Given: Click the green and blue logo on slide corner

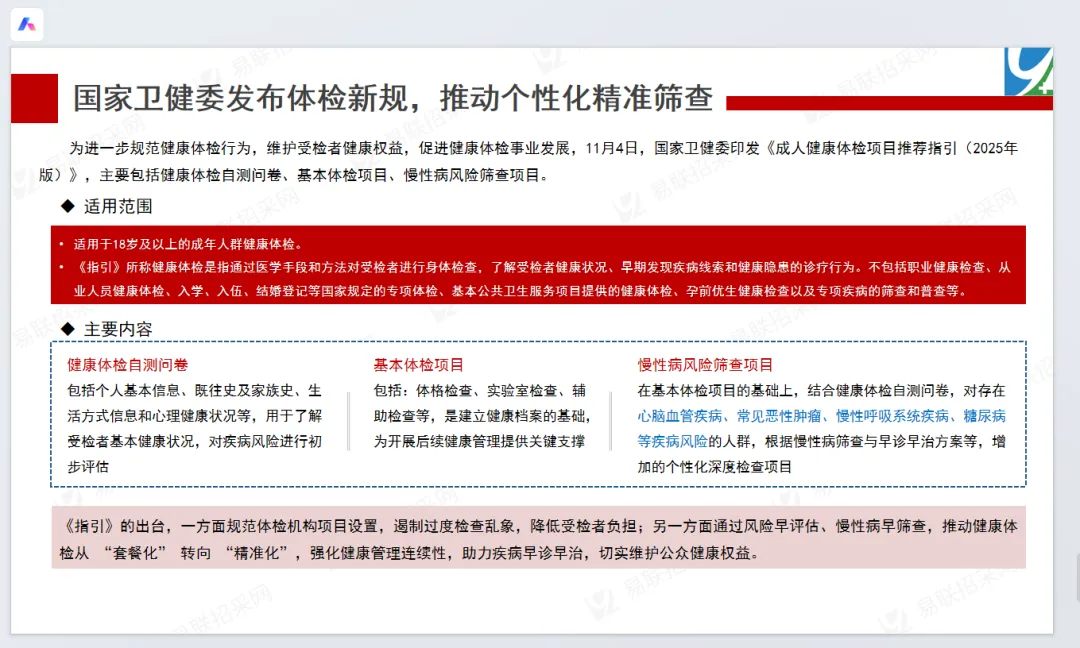Looking at the screenshot, I should click(1028, 72).
